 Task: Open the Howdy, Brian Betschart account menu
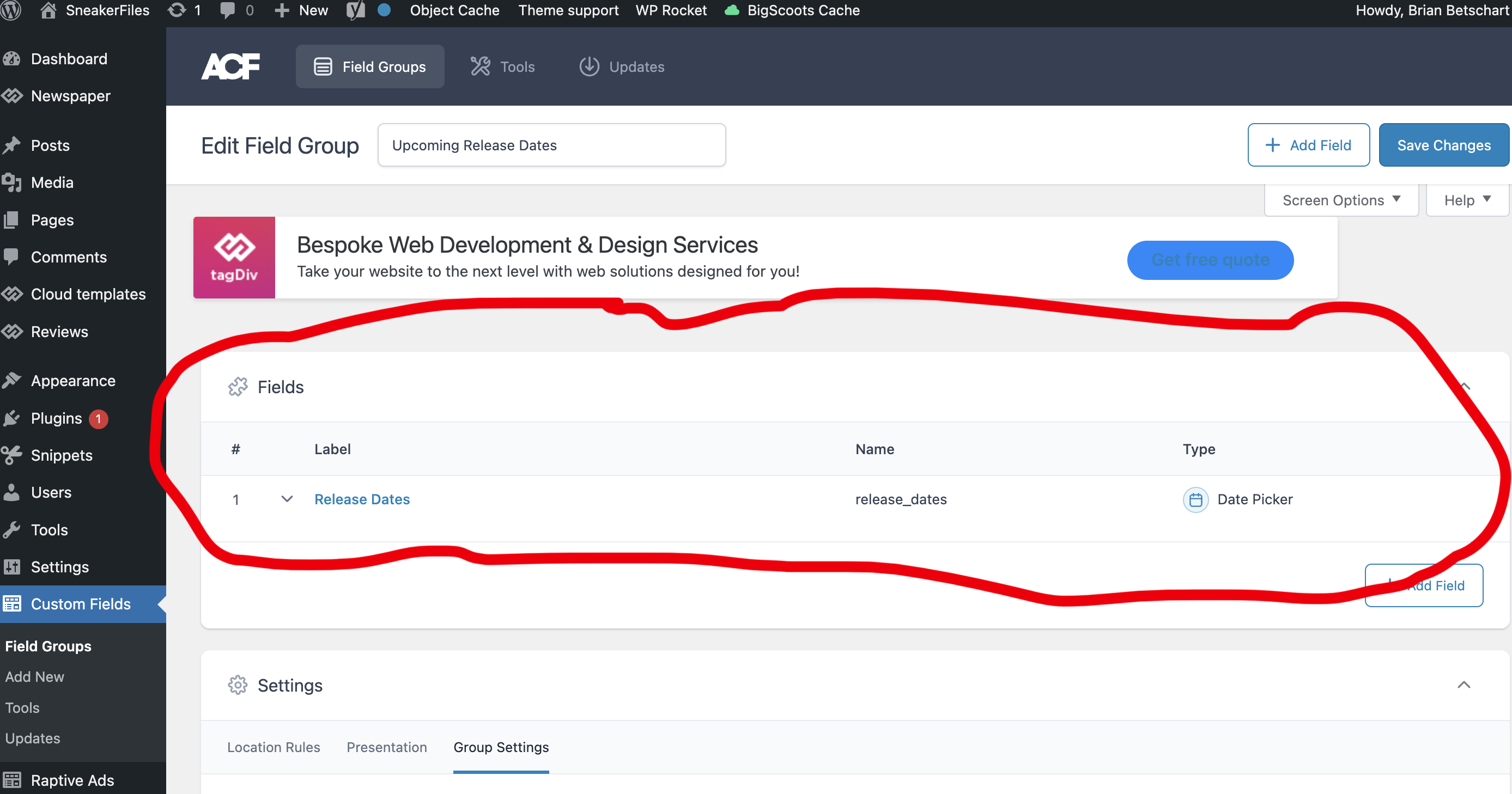tap(1432, 10)
